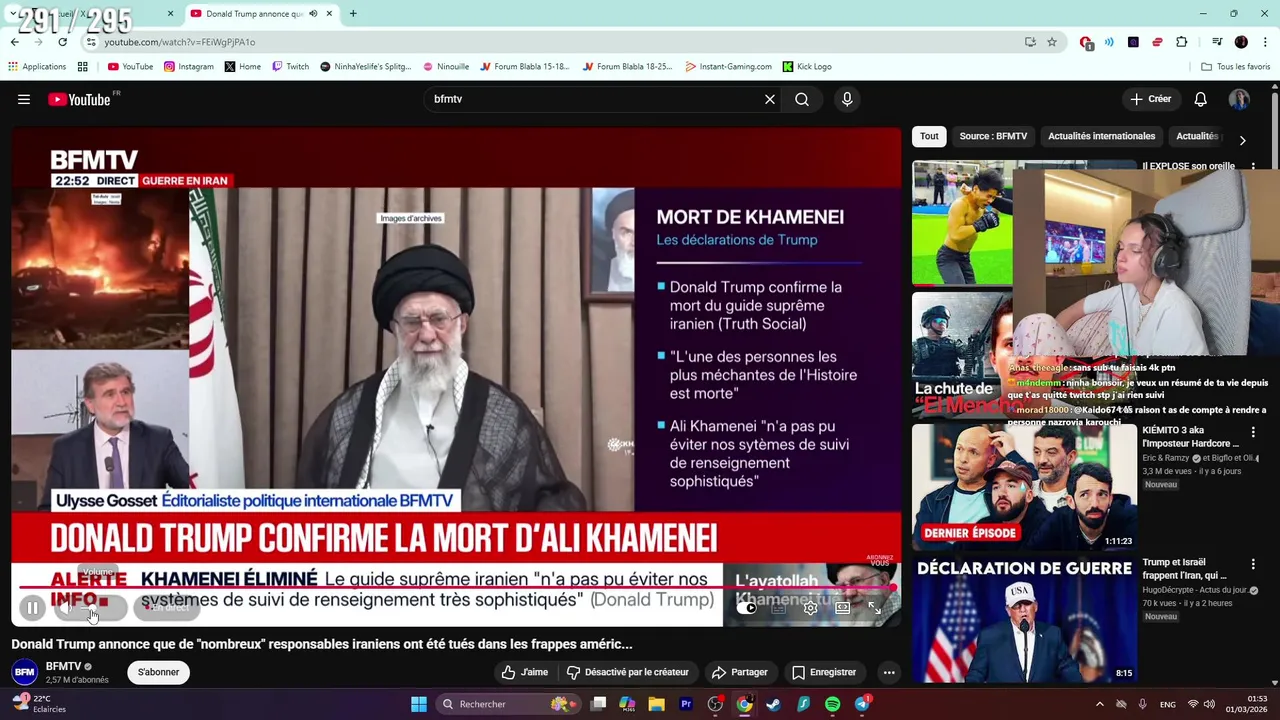
Task: Open the Instant-Gaming.com bookmark
Action: [x=728, y=67]
